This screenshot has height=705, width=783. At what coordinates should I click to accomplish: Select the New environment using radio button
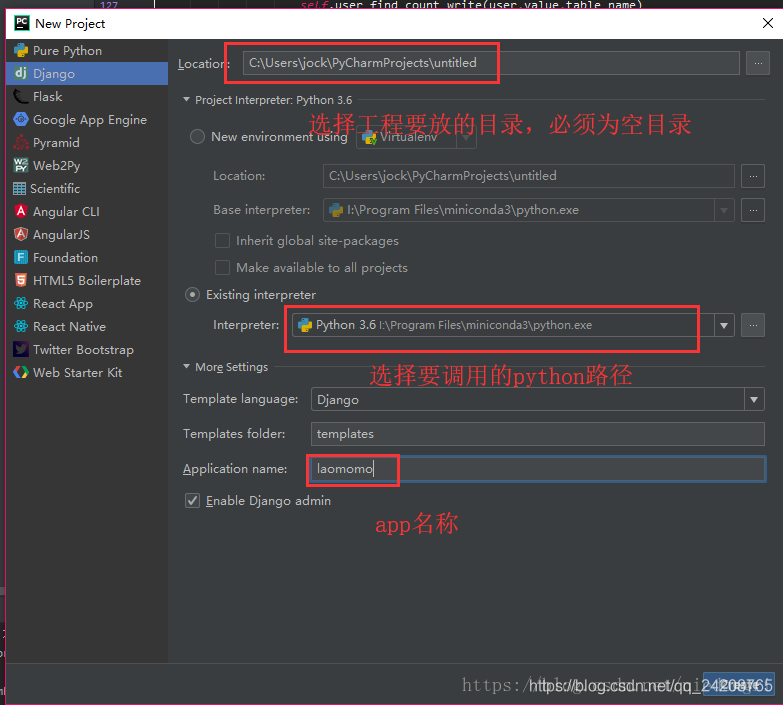197,137
